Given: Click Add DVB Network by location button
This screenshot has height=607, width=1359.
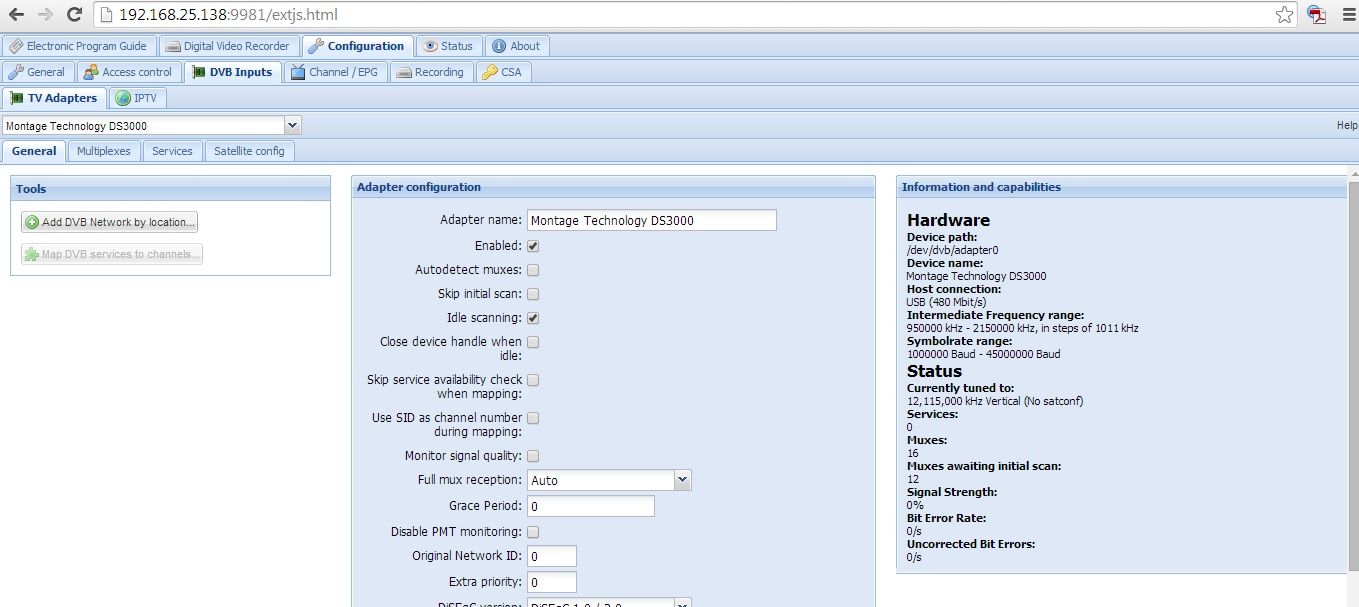Looking at the screenshot, I should (110, 222).
